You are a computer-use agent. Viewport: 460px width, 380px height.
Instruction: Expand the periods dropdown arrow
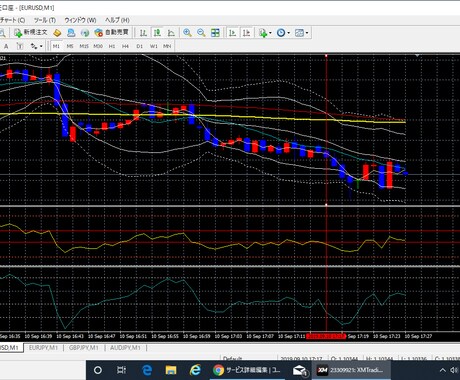289,33
